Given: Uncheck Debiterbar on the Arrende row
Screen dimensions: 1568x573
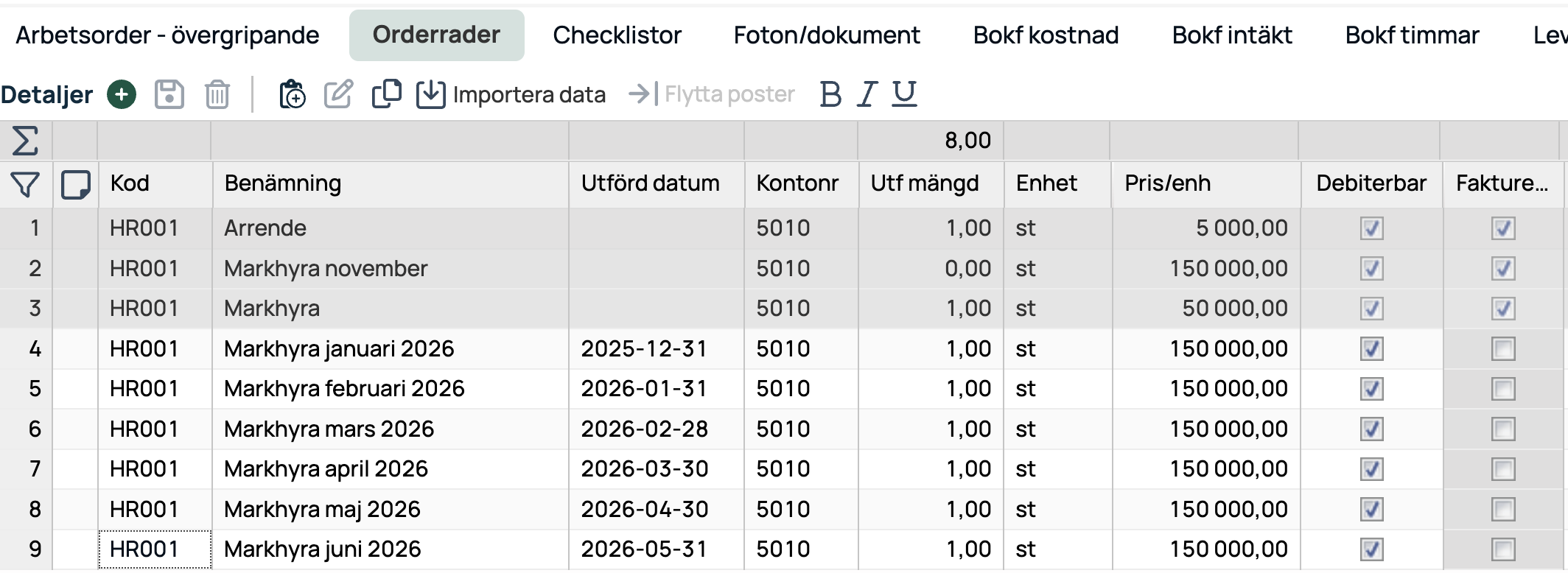Looking at the screenshot, I should coord(1371,228).
